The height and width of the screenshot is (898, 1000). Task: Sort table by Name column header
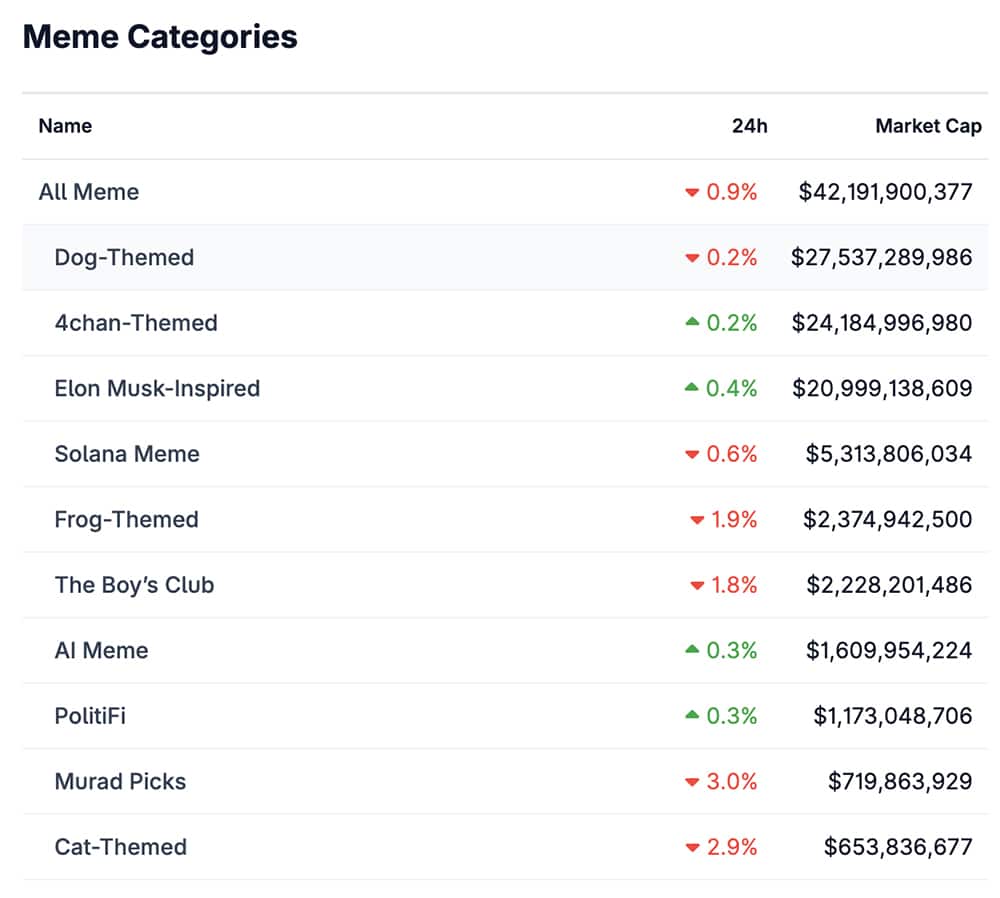(65, 126)
